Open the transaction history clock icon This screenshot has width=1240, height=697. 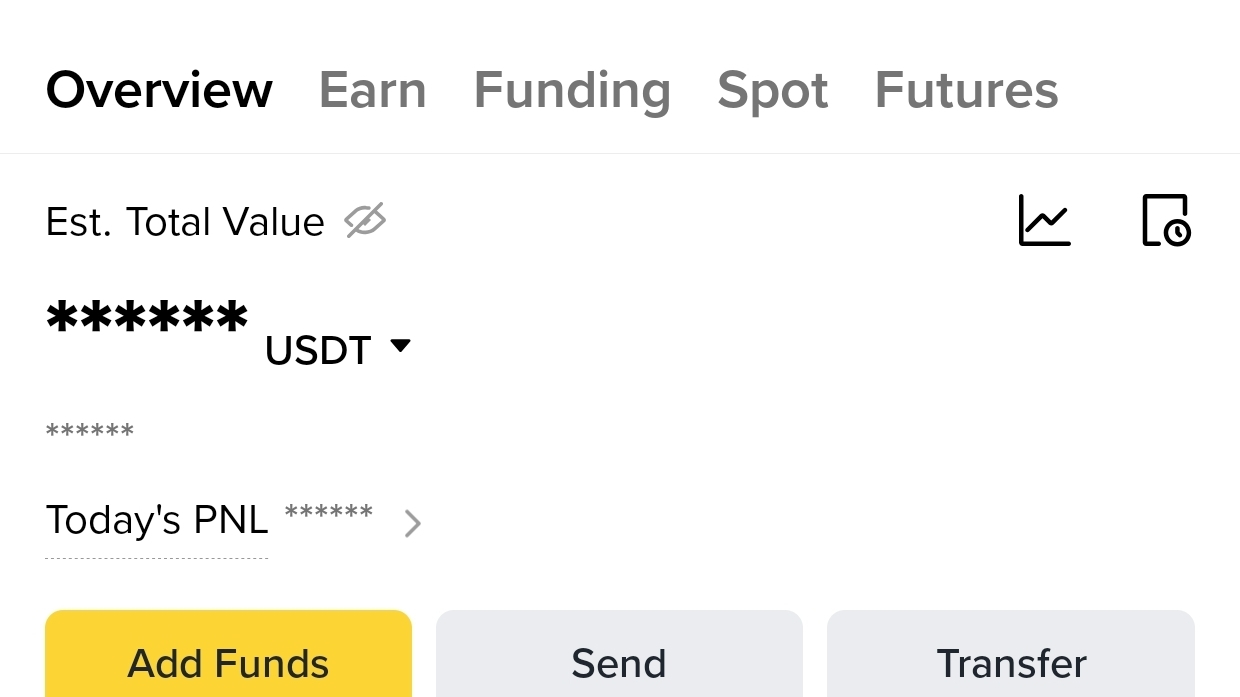(x=1166, y=220)
